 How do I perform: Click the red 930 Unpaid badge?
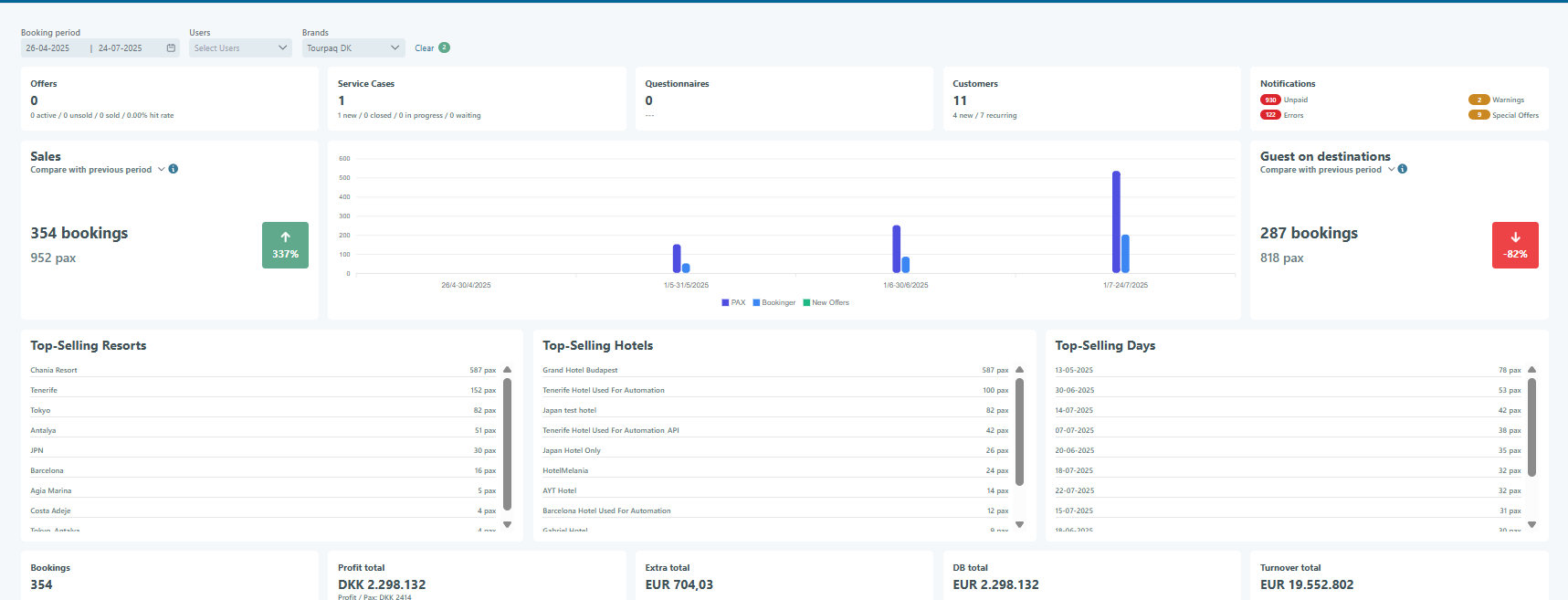point(1270,100)
